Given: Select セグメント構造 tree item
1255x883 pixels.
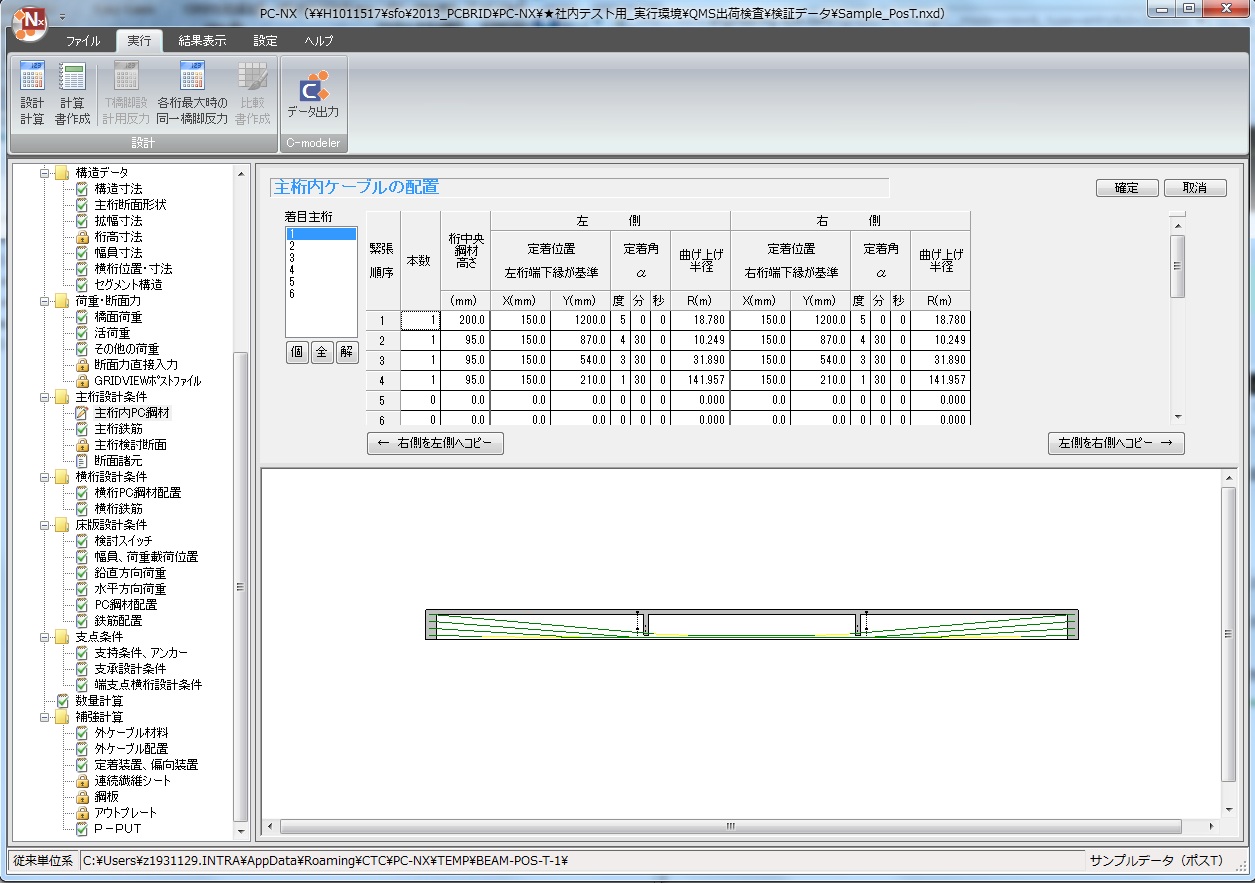Looking at the screenshot, I should [x=128, y=284].
